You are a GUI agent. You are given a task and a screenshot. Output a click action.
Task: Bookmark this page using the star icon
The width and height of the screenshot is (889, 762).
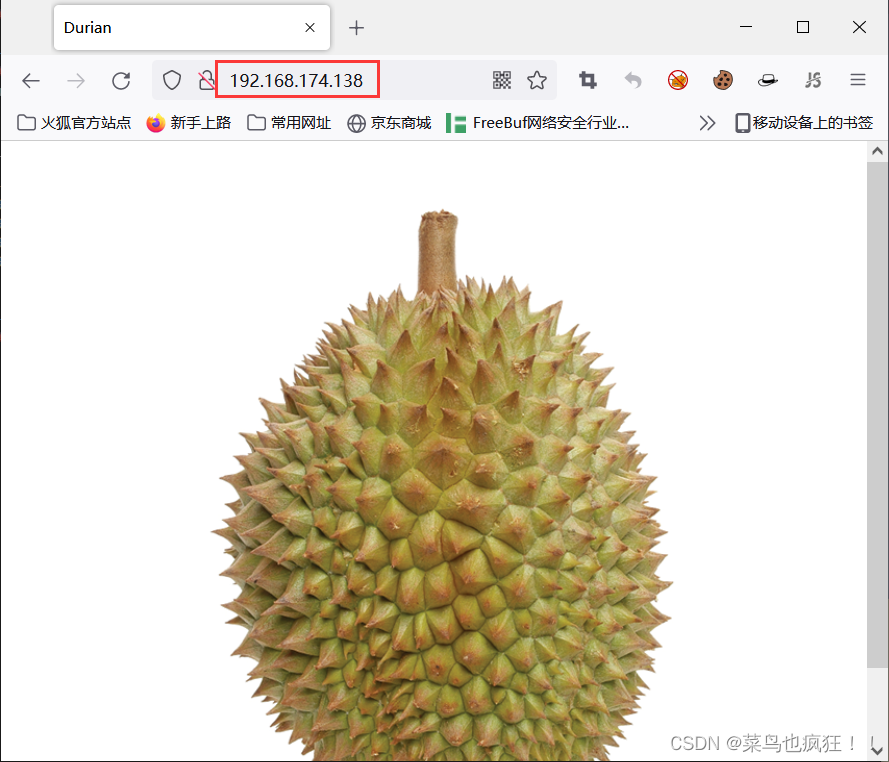(x=537, y=80)
